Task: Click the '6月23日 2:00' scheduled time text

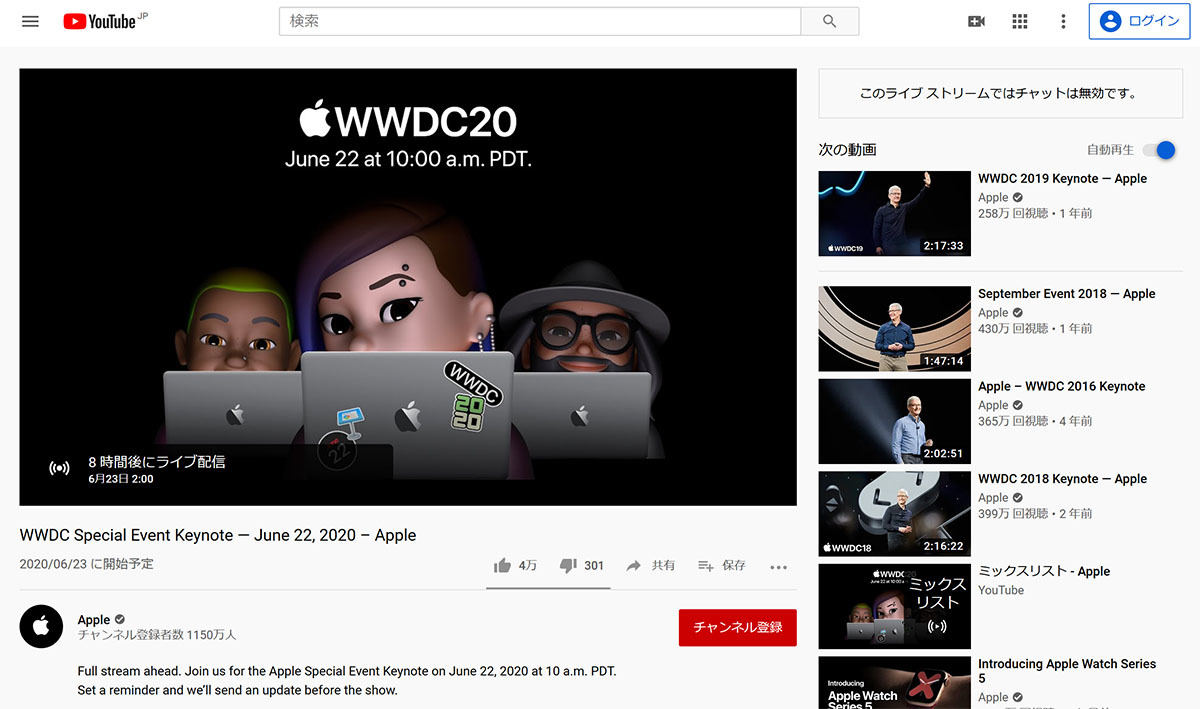Action: pyautogui.click(x=121, y=479)
